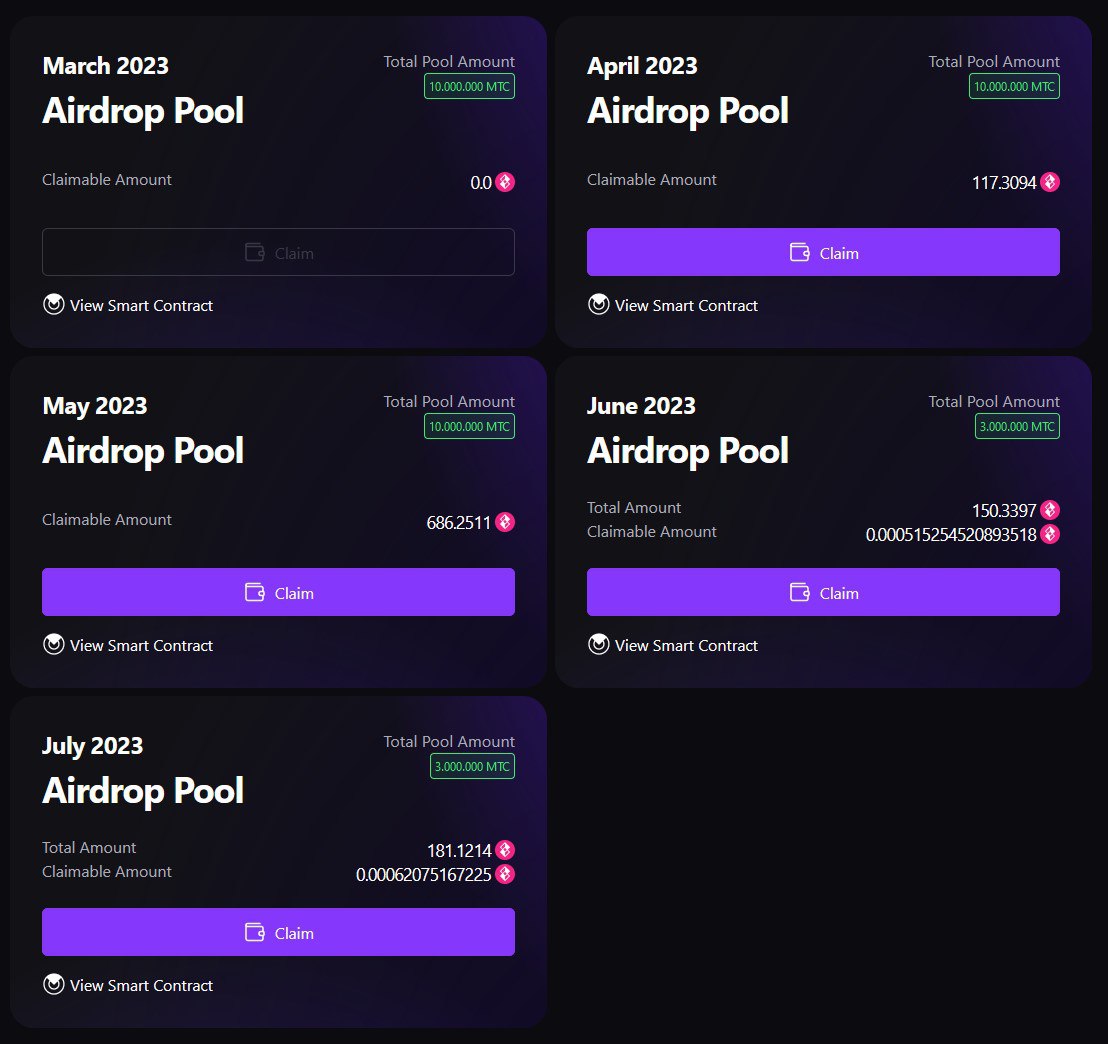Claim the June 2023 airdrop
This screenshot has height=1044, width=1108.
(x=823, y=592)
